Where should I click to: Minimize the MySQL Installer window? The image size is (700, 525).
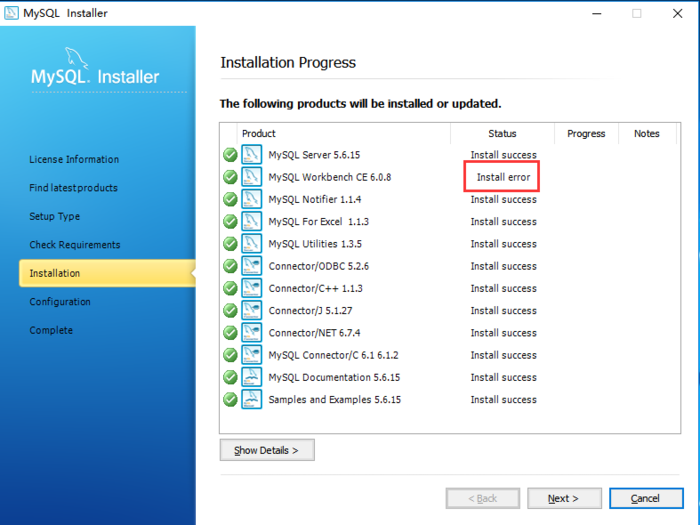click(x=596, y=13)
